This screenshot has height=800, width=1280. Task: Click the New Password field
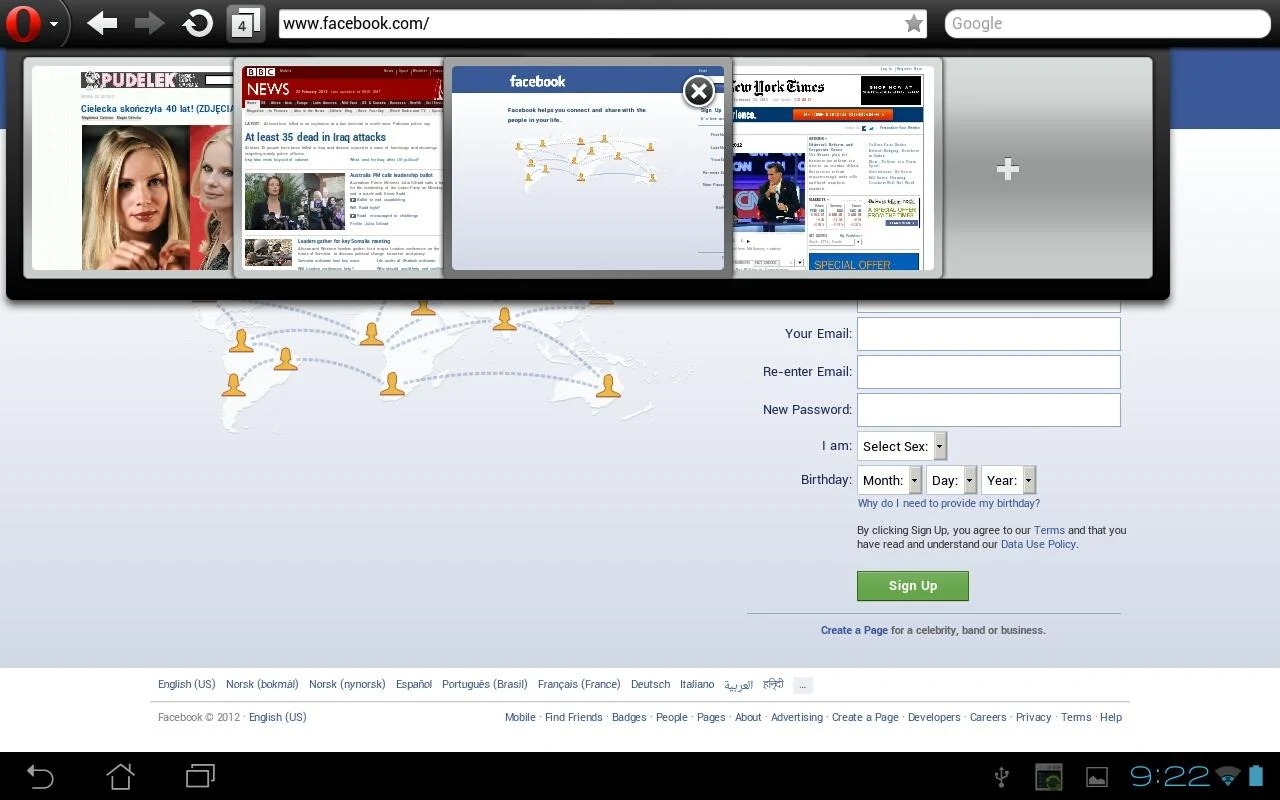(988, 410)
